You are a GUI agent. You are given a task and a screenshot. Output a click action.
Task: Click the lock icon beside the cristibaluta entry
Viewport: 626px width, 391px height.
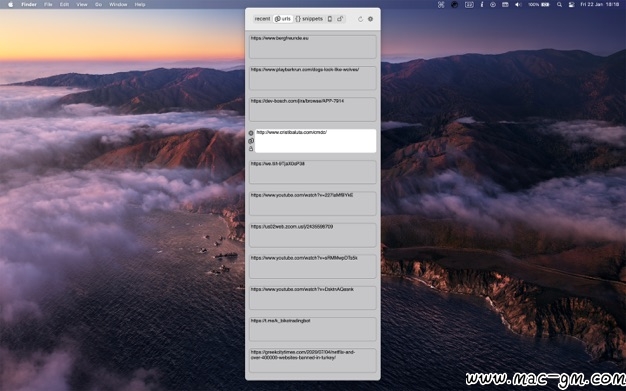251,149
